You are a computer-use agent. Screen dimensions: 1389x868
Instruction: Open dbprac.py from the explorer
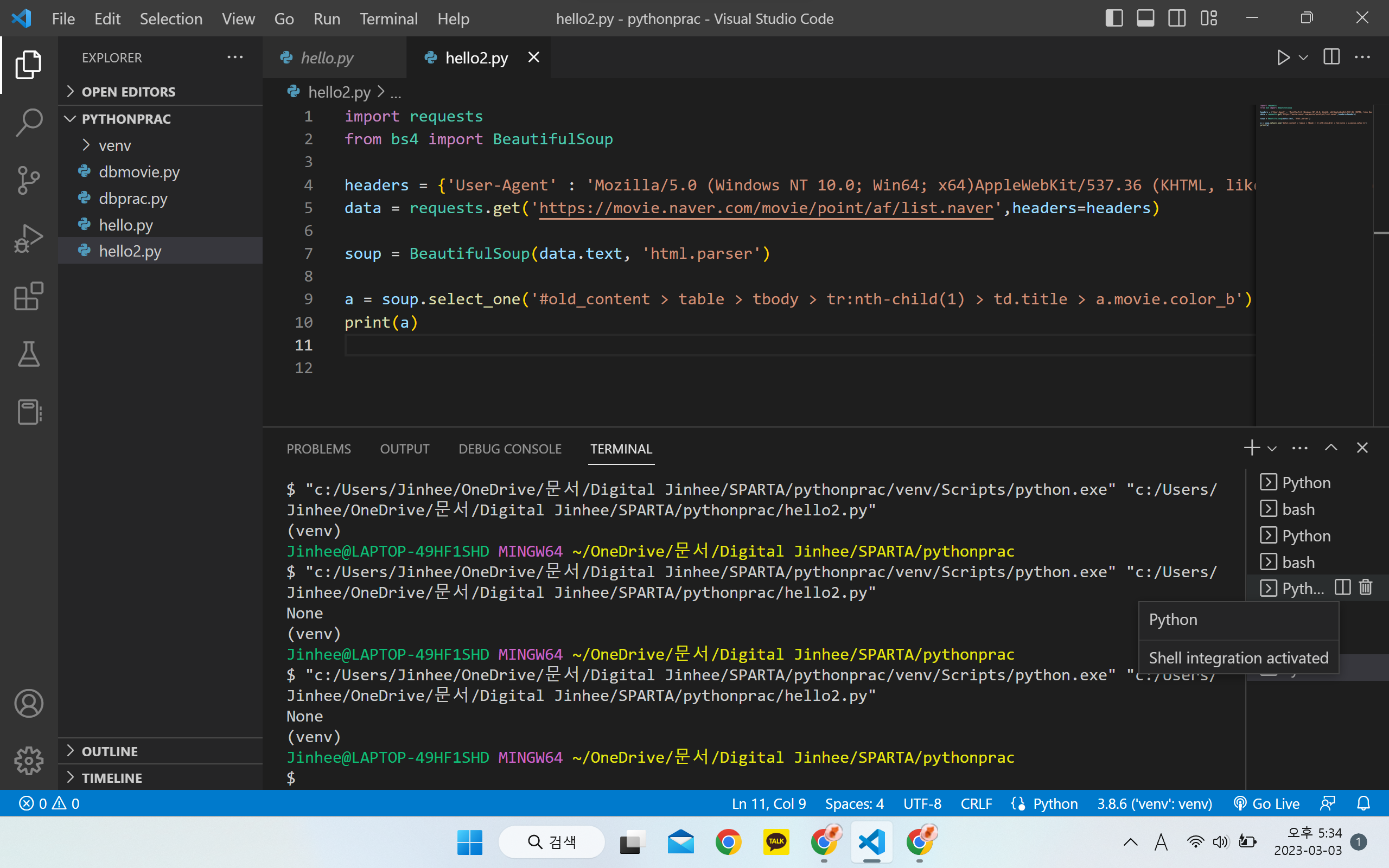pos(160,198)
